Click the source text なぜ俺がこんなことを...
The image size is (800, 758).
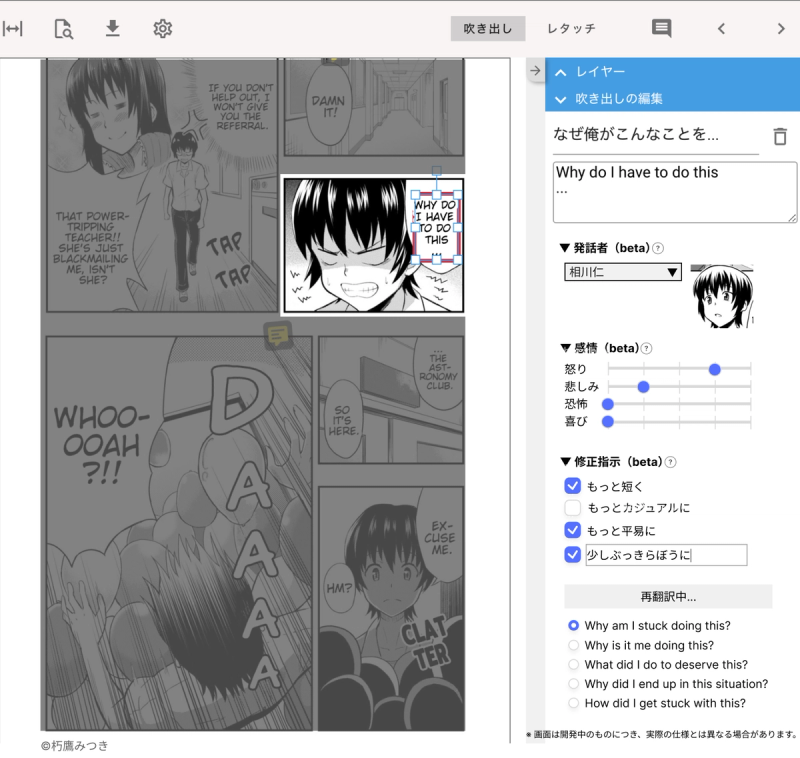[636, 134]
